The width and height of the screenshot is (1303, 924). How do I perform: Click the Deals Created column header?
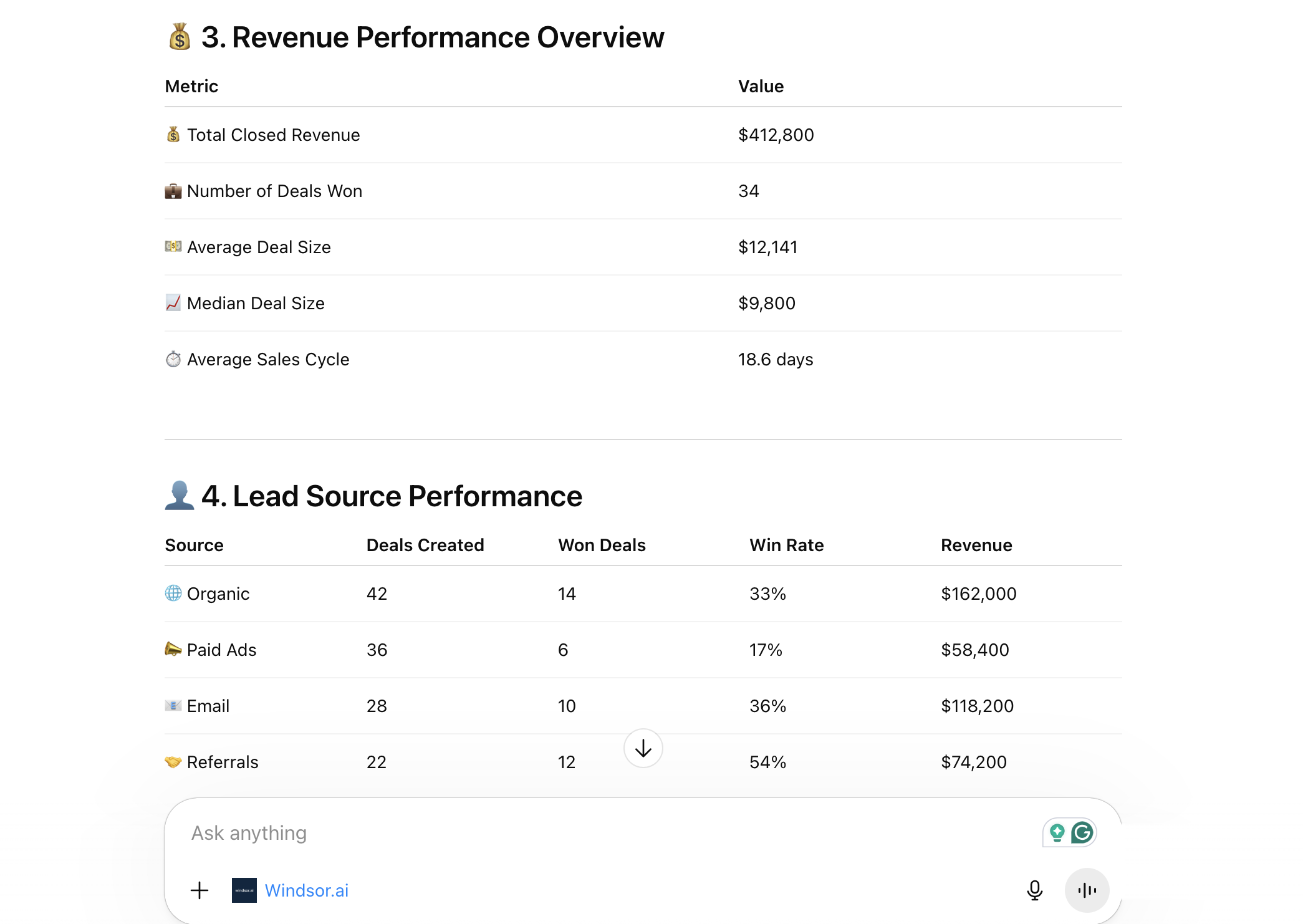(x=425, y=545)
